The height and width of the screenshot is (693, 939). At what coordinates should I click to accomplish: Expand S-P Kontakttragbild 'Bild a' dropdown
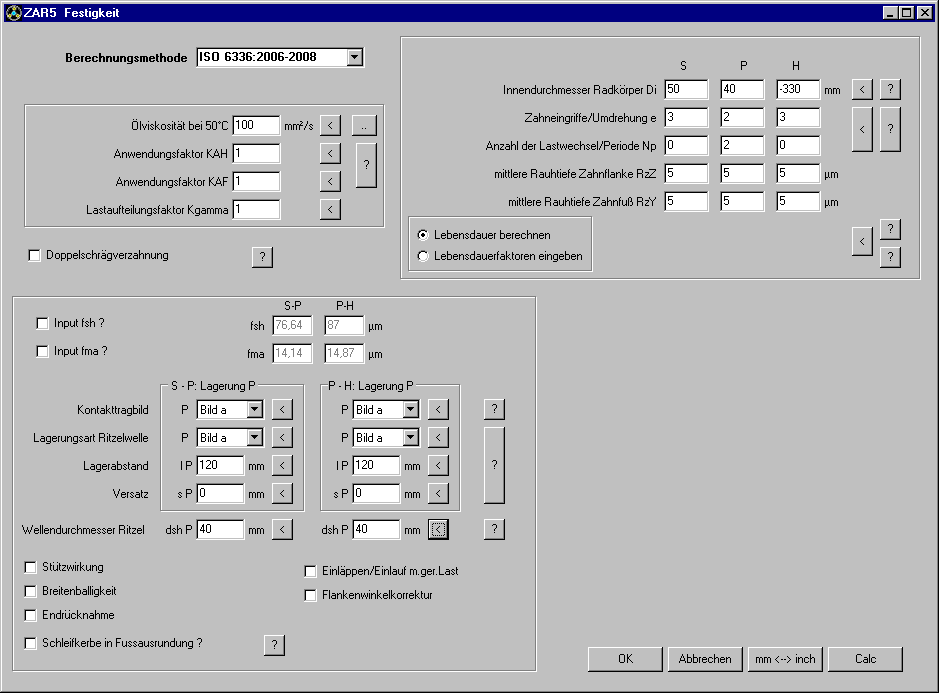(254, 410)
